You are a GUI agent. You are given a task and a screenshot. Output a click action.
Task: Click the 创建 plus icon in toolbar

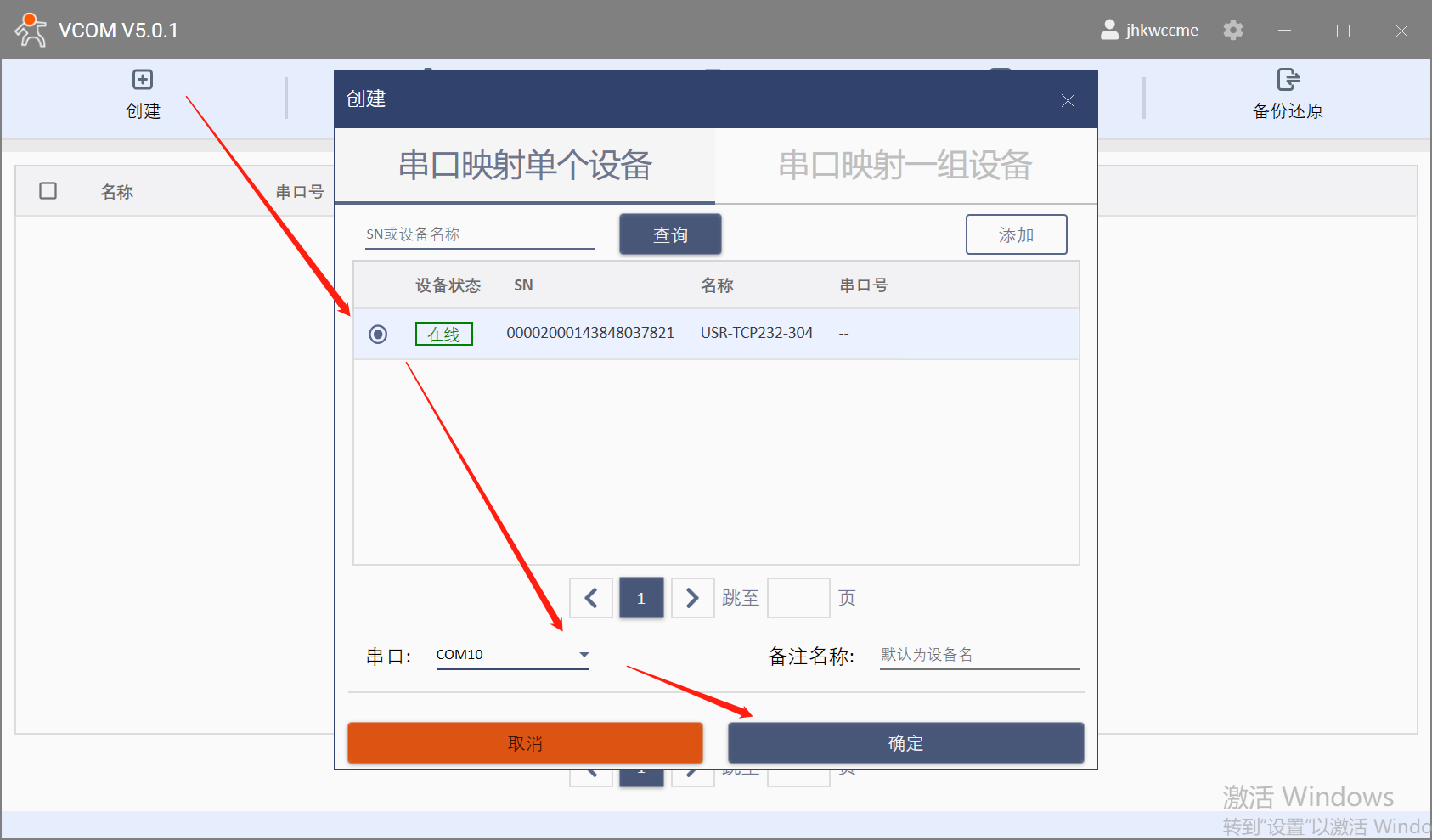click(x=143, y=80)
